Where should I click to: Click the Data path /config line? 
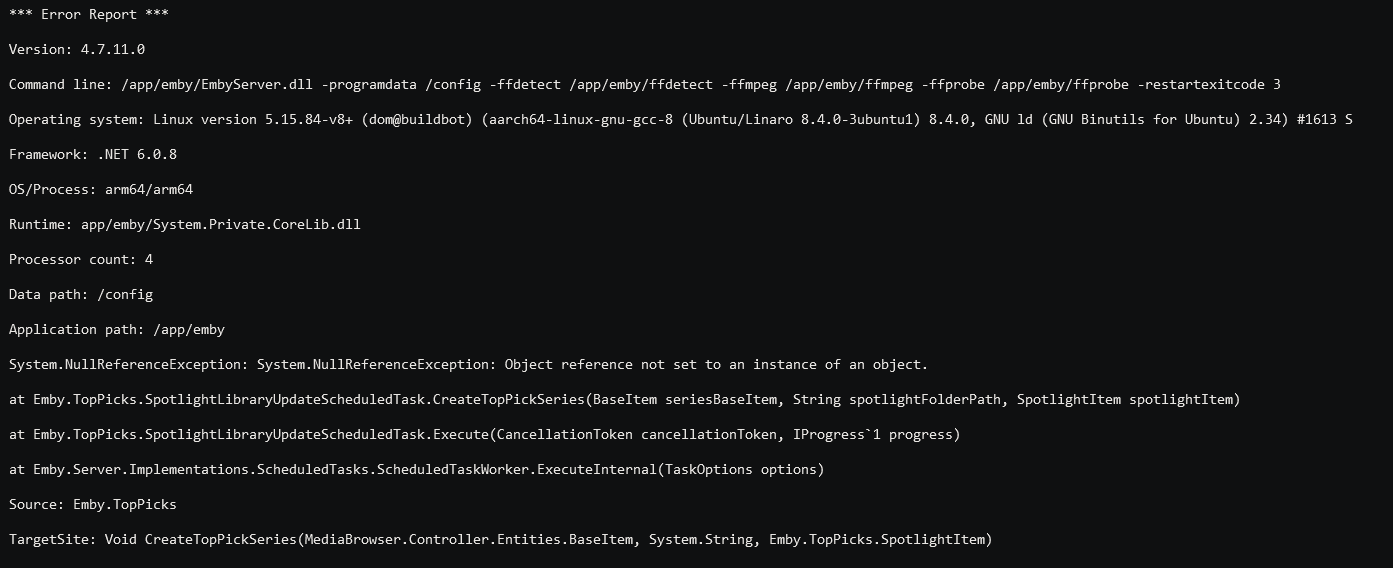81,295
